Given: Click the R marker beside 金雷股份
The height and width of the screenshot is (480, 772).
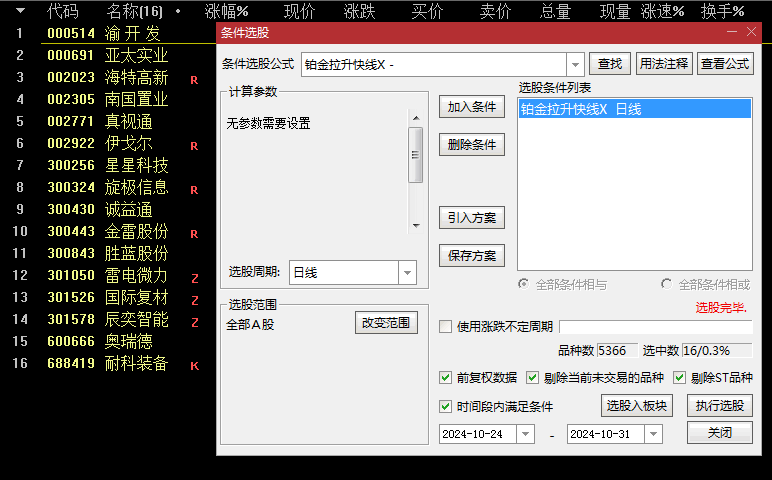Looking at the screenshot, I should 194,234.
